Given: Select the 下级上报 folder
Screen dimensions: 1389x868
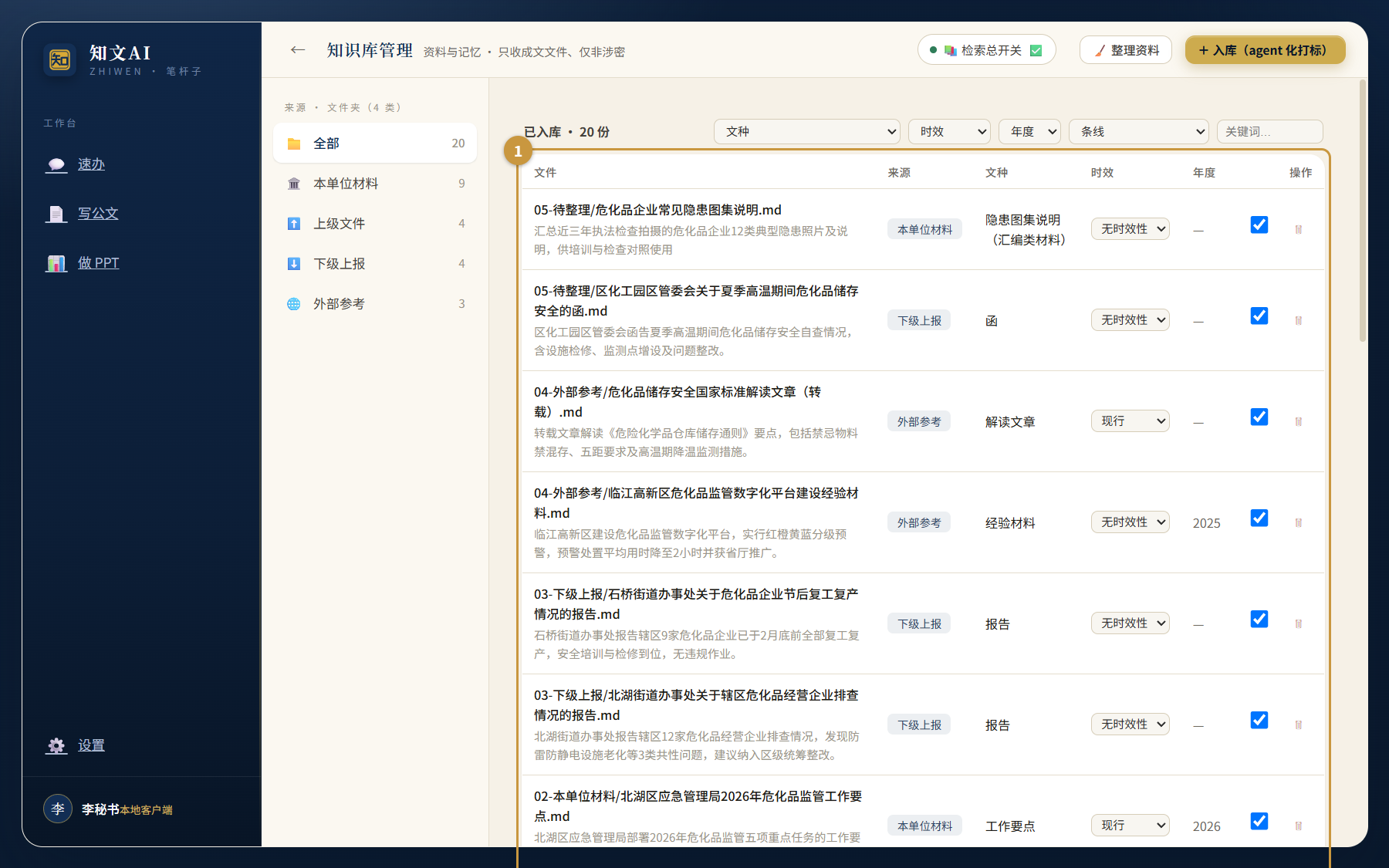Looking at the screenshot, I should click(x=375, y=264).
